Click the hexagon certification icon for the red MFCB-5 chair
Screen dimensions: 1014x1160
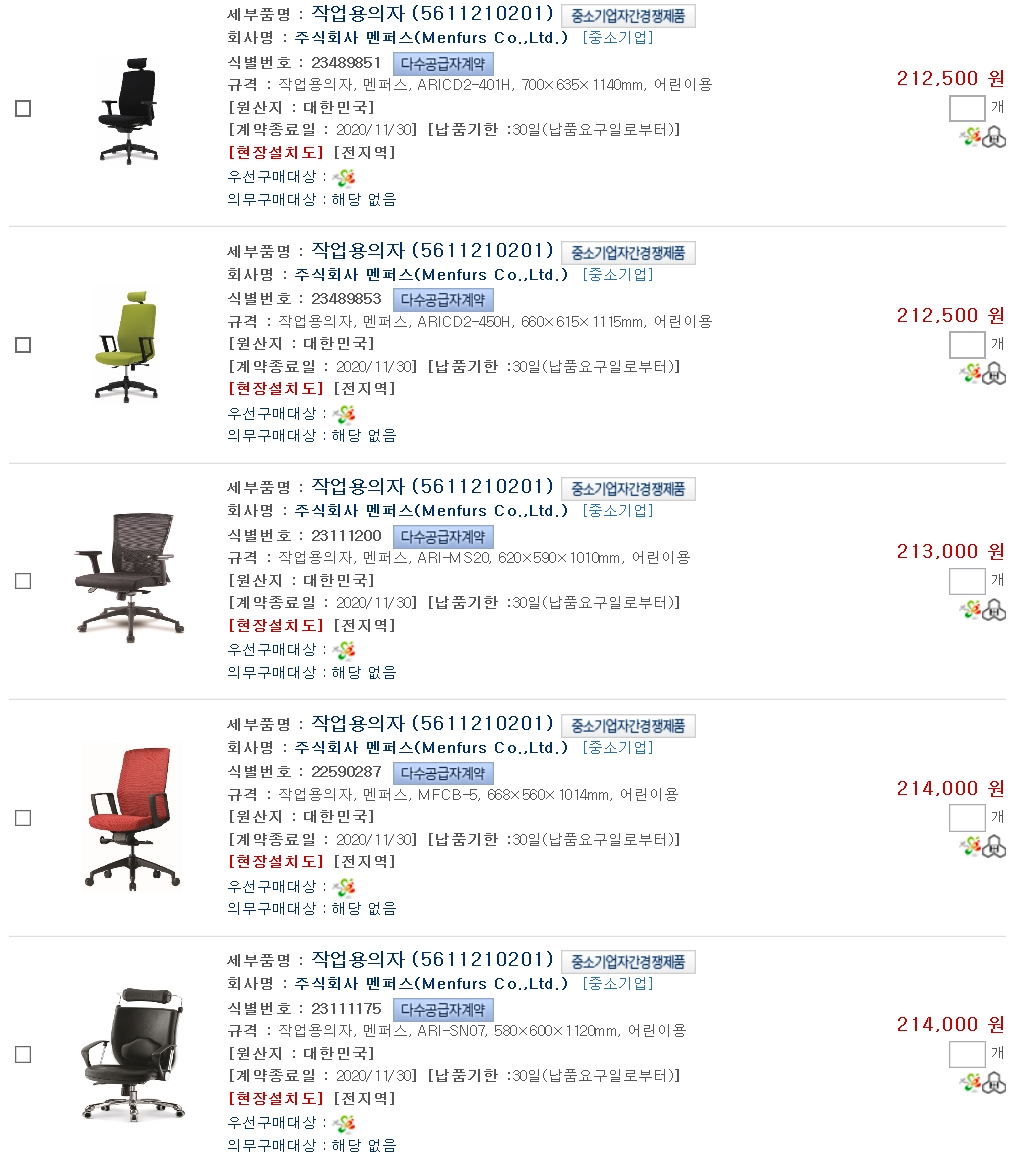coord(994,846)
